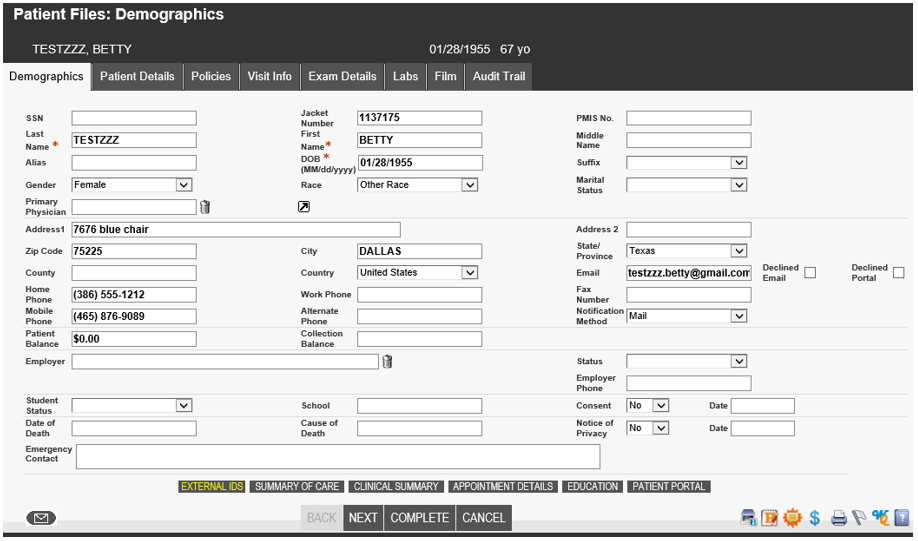This screenshot has width=918, height=541.
Task: Open the Race dropdown
Action: pyautogui.click(x=417, y=185)
